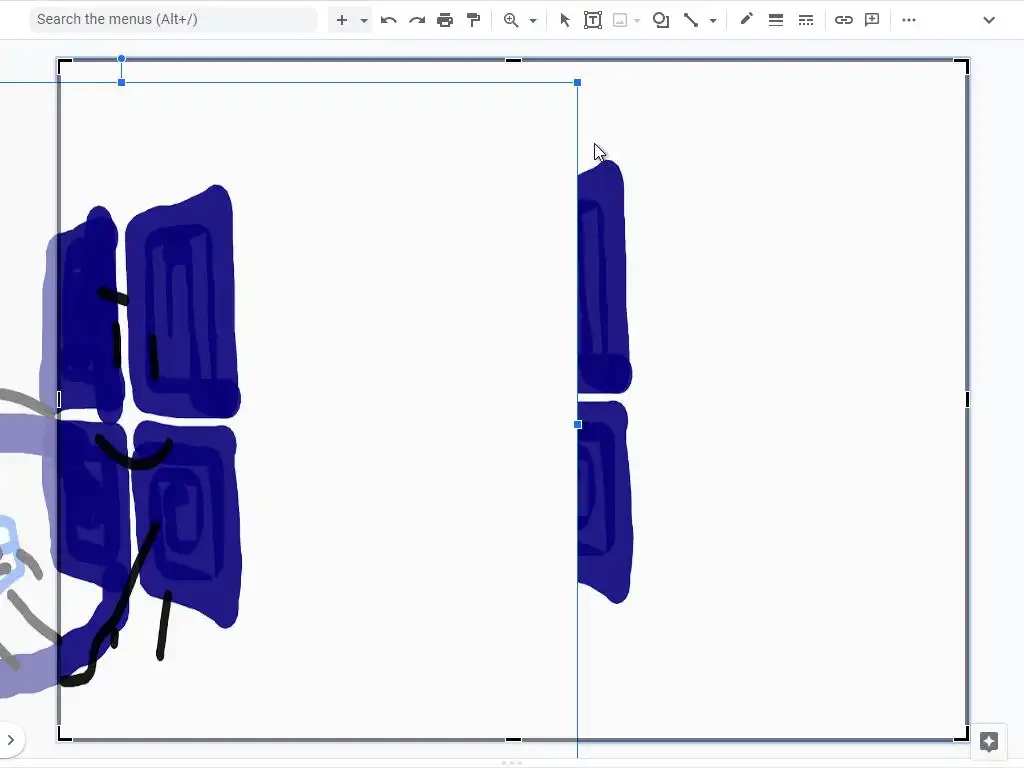Click the new slide plus button
Screen dimensions: 1024x768
click(342, 20)
